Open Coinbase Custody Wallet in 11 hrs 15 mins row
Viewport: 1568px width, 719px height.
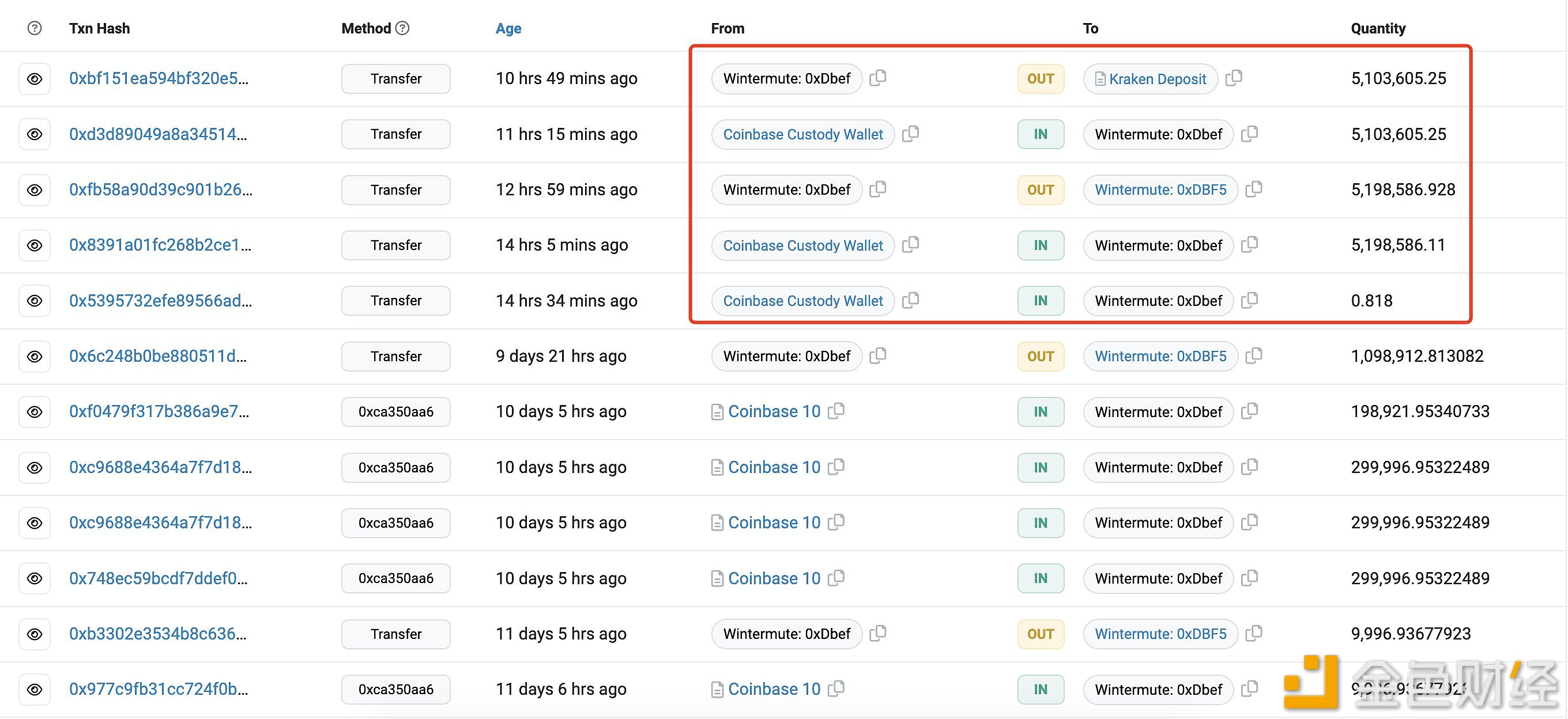[x=803, y=134]
